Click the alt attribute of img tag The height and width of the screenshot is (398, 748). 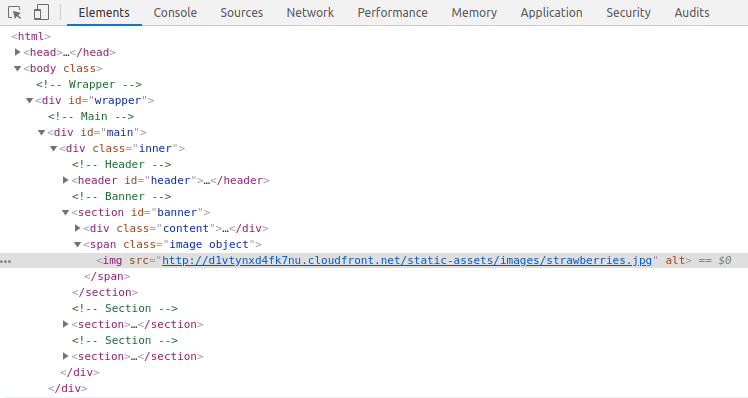[675, 260]
